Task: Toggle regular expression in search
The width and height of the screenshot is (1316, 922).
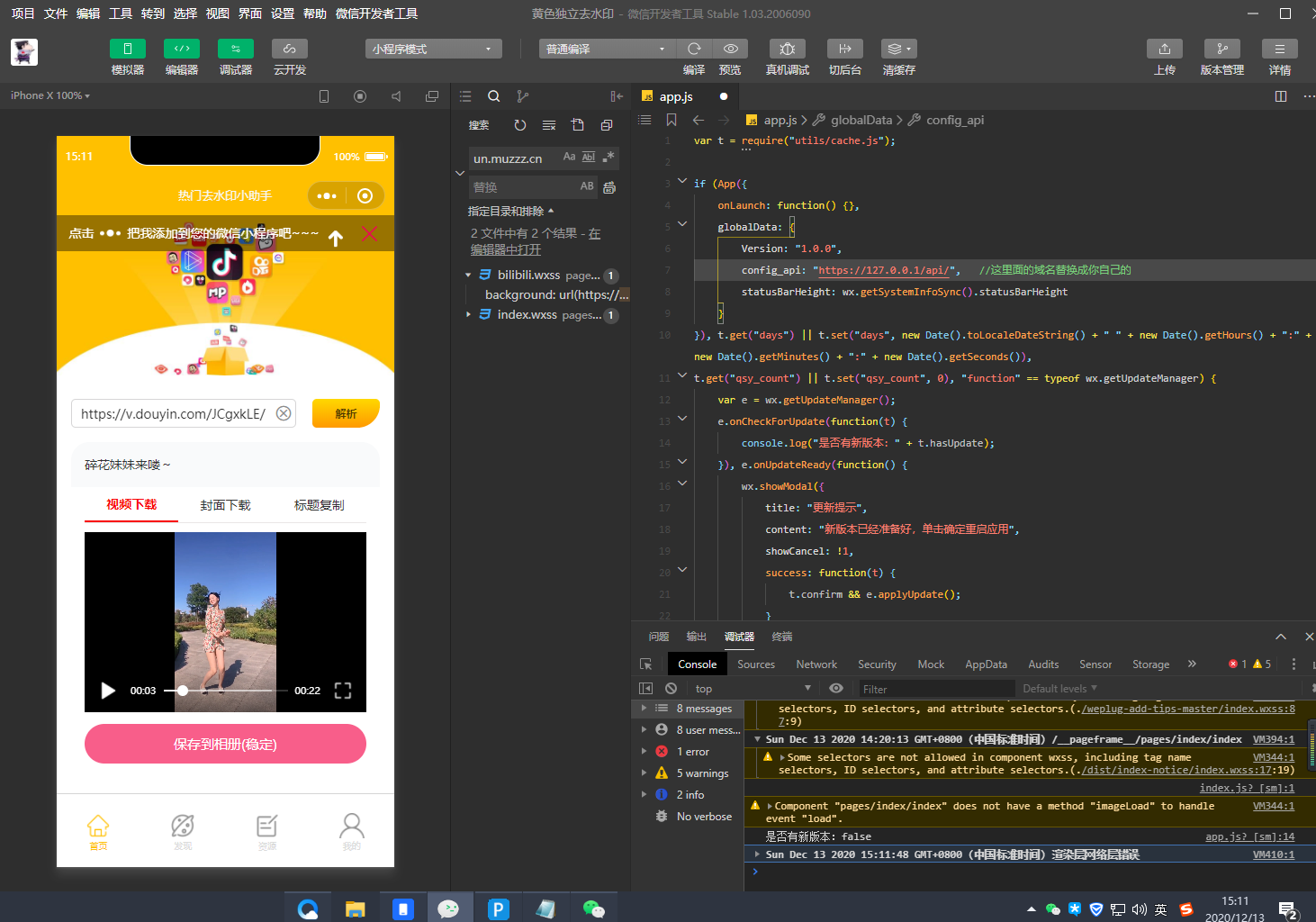Action: tap(608, 157)
